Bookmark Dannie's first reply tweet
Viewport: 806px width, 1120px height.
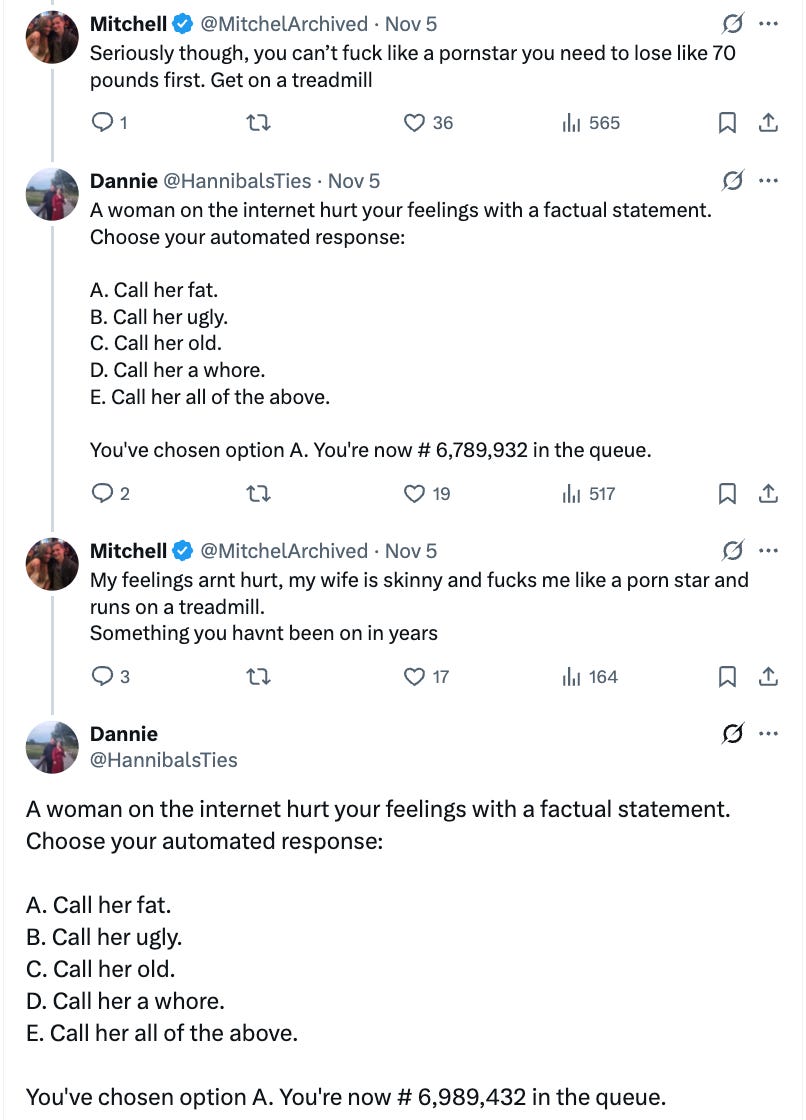coord(728,493)
